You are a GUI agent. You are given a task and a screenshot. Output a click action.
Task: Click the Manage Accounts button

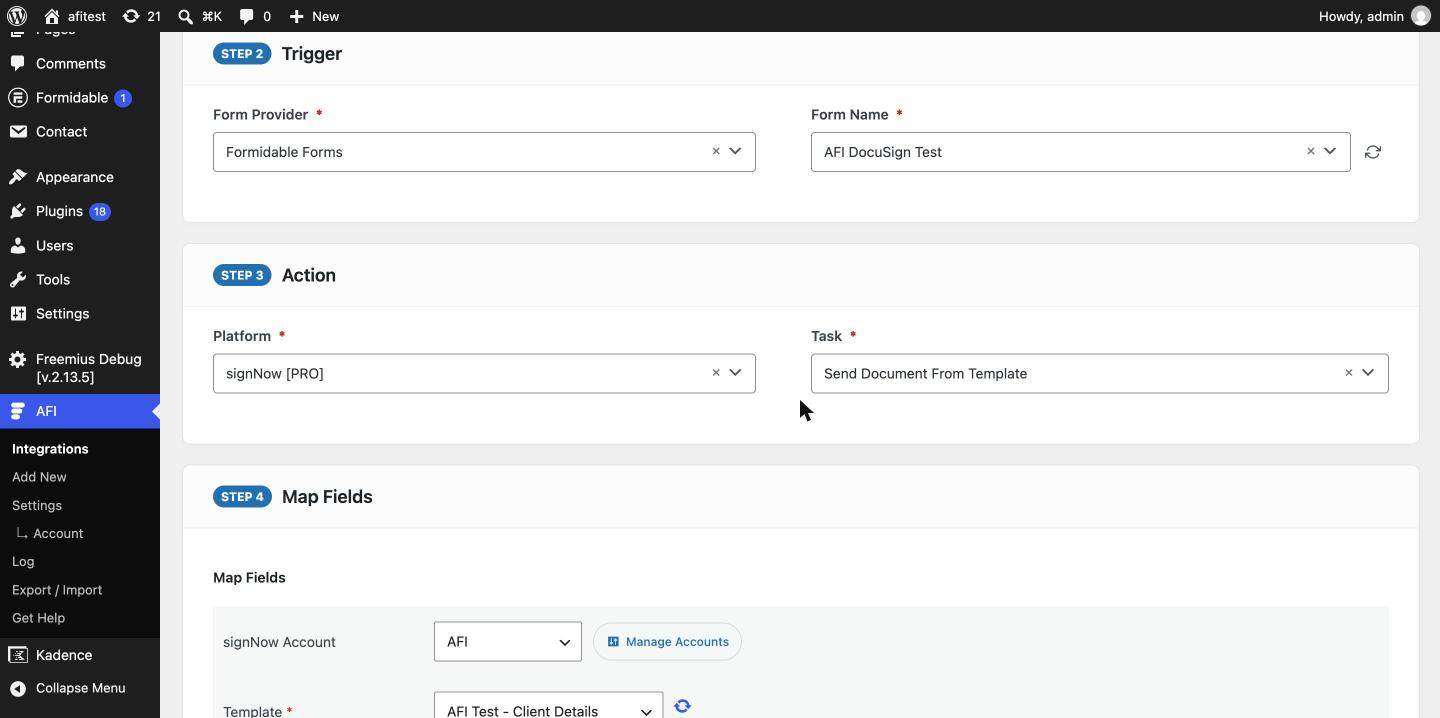(x=667, y=642)
